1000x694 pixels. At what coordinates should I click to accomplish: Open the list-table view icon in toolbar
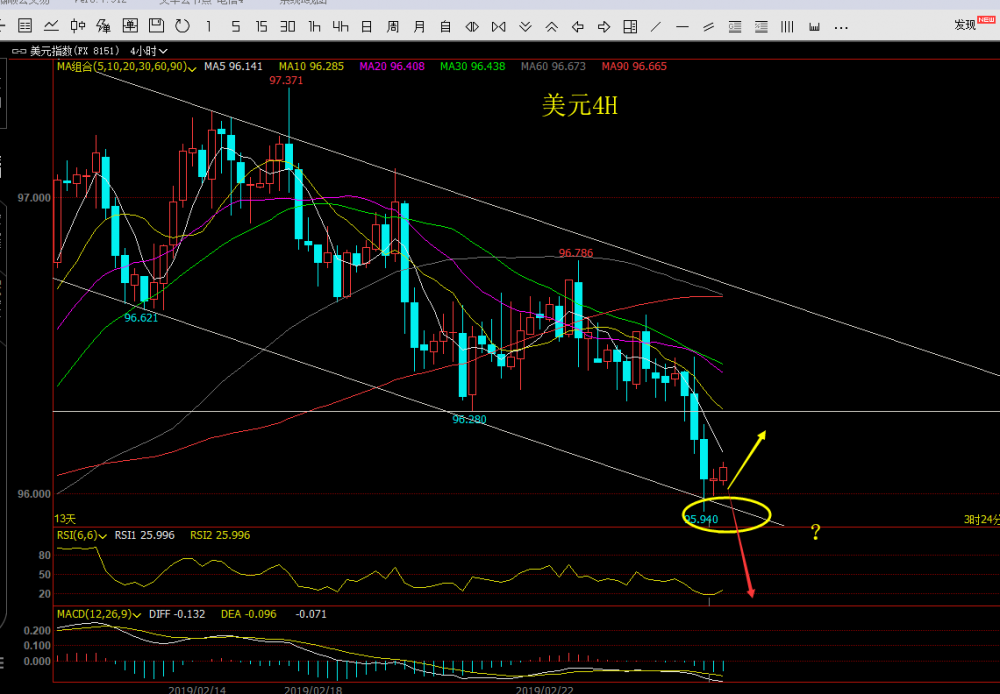[25, 26]
